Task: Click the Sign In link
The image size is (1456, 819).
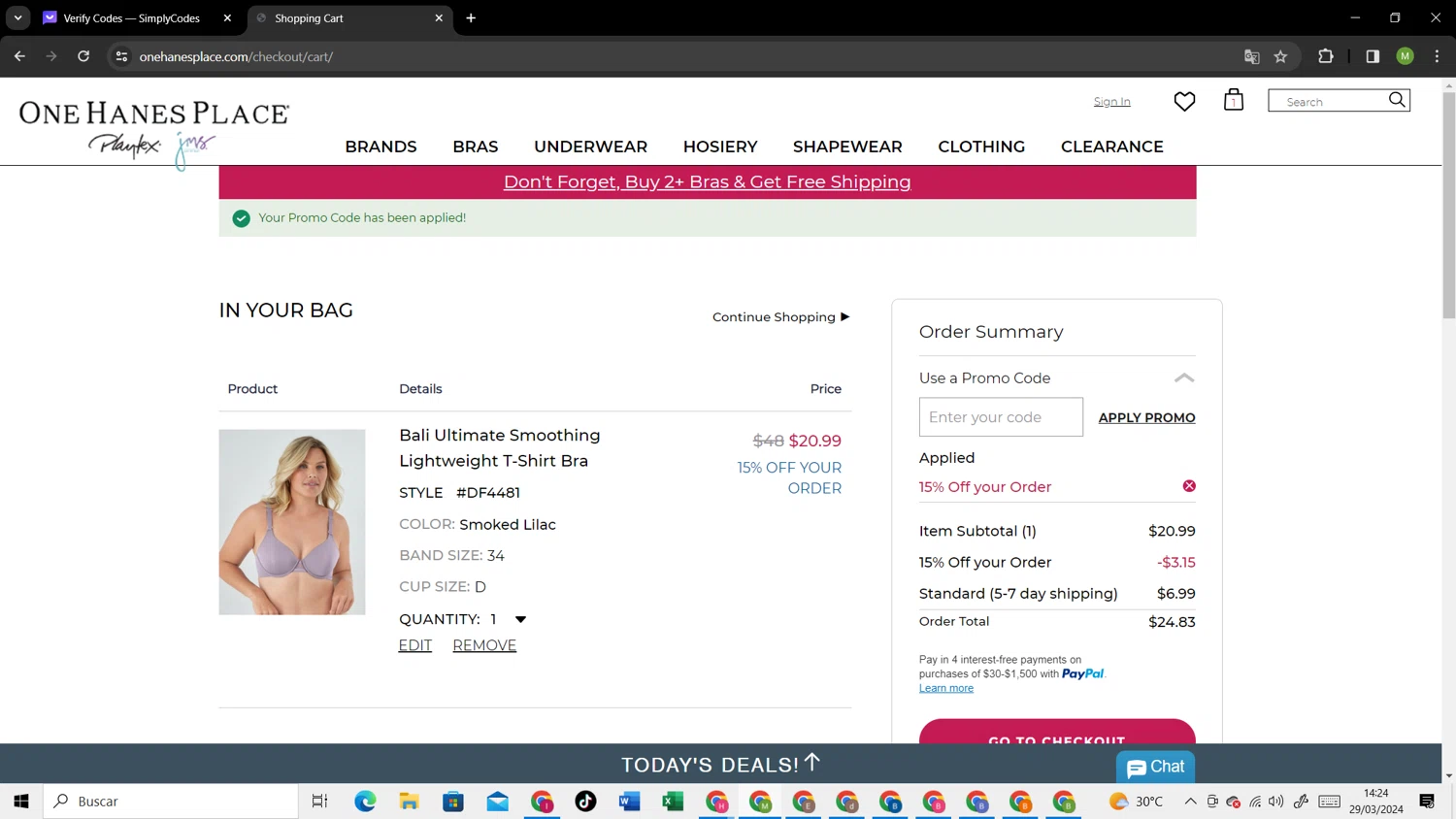Action: tap(1112, 102)
